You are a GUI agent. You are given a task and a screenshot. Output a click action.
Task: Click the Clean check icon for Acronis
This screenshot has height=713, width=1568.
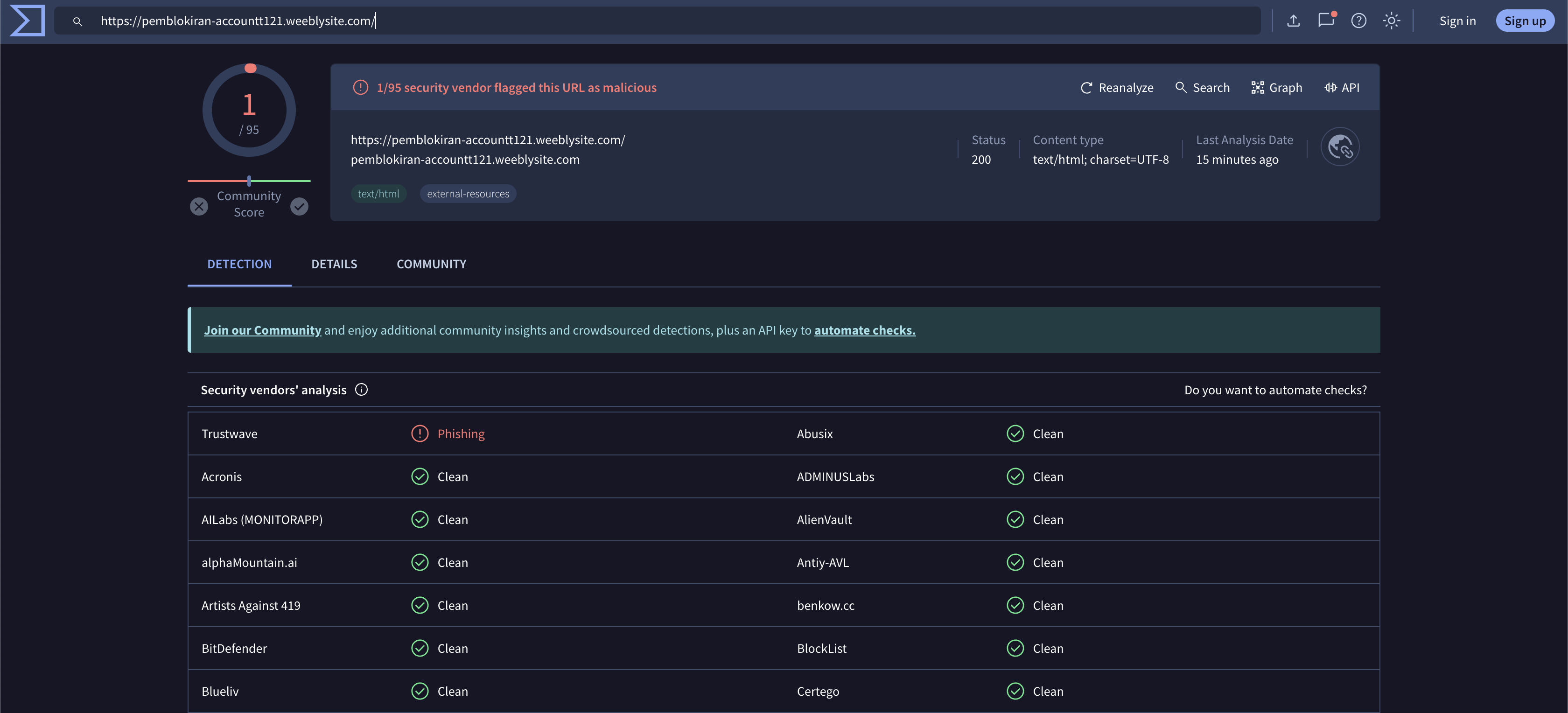point(420,477)
